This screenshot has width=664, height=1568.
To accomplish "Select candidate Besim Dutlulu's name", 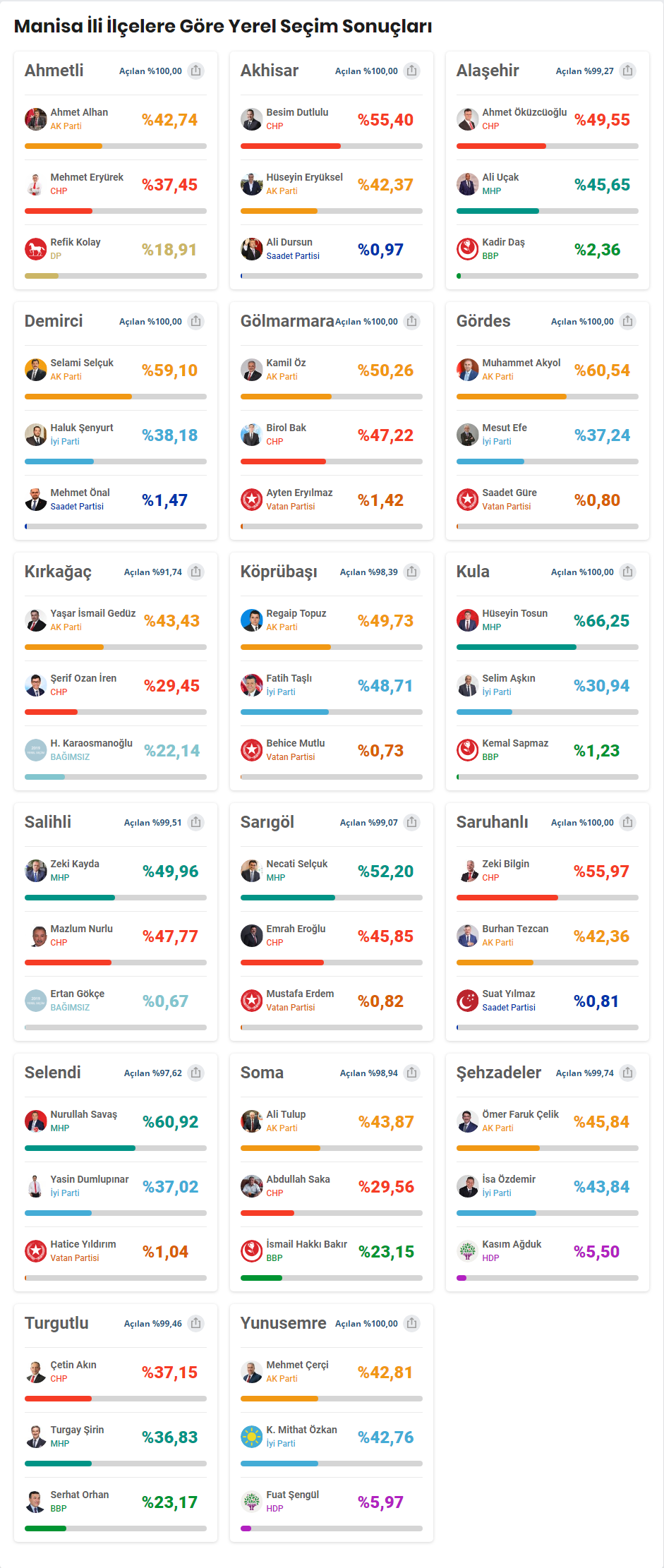I will coord(297,112).
